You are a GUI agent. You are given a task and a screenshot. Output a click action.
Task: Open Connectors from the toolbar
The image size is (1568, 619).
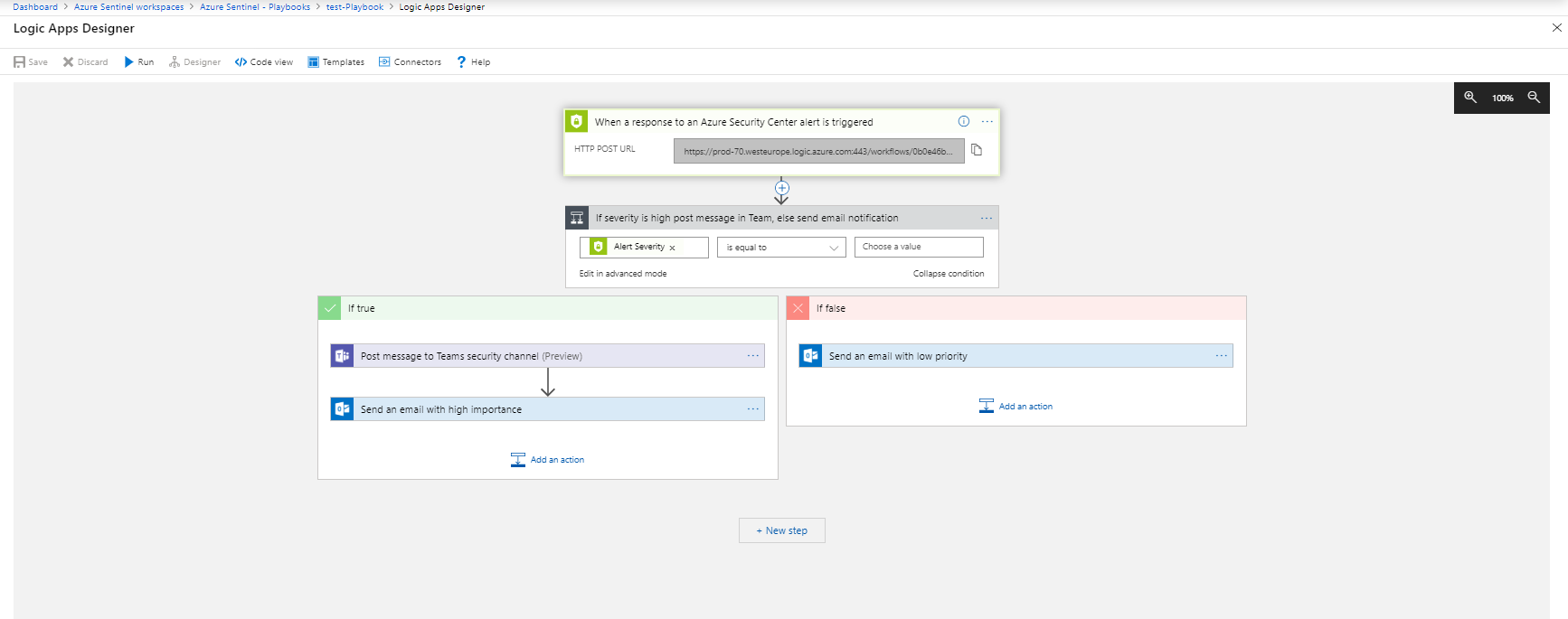[410, 62]
